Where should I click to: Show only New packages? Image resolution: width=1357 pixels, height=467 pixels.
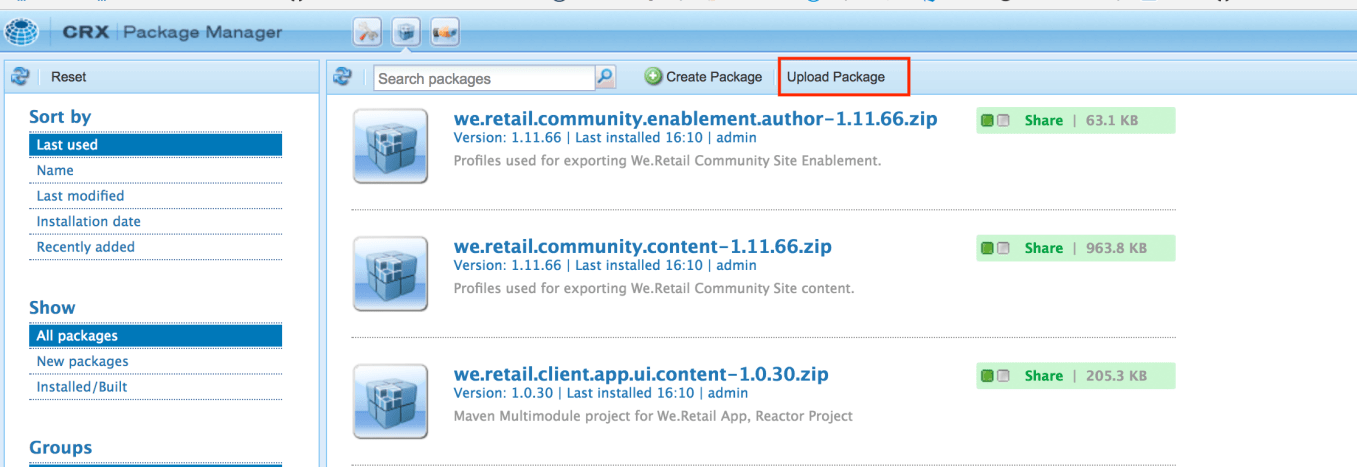pos(83,361)
